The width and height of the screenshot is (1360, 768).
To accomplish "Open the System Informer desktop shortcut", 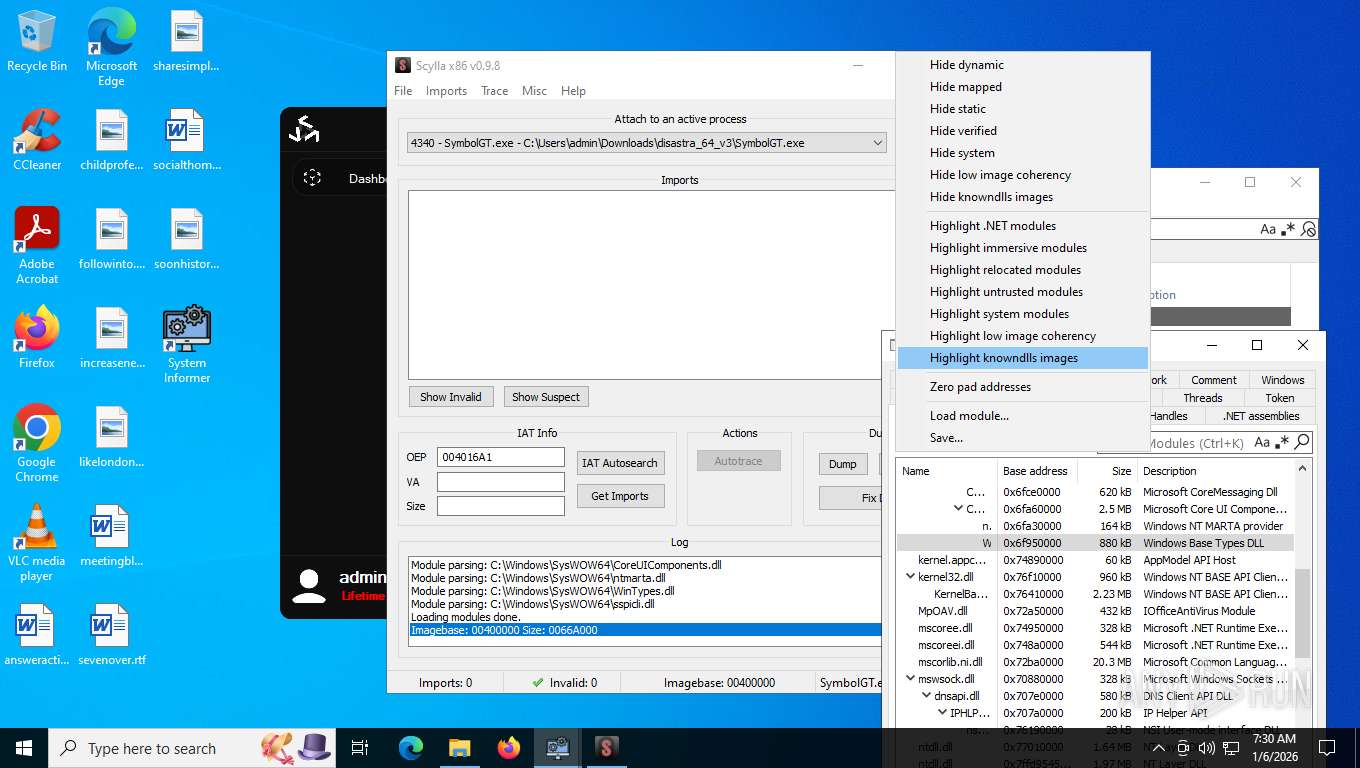I will (186, 345).
